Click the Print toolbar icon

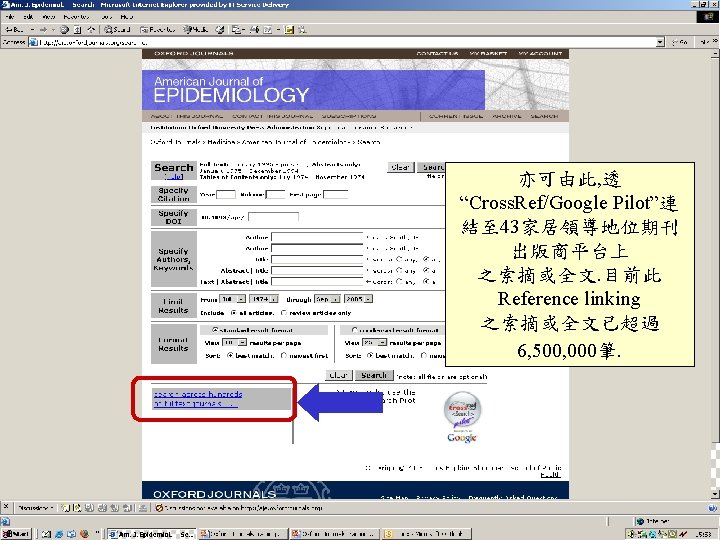point(254,29)
